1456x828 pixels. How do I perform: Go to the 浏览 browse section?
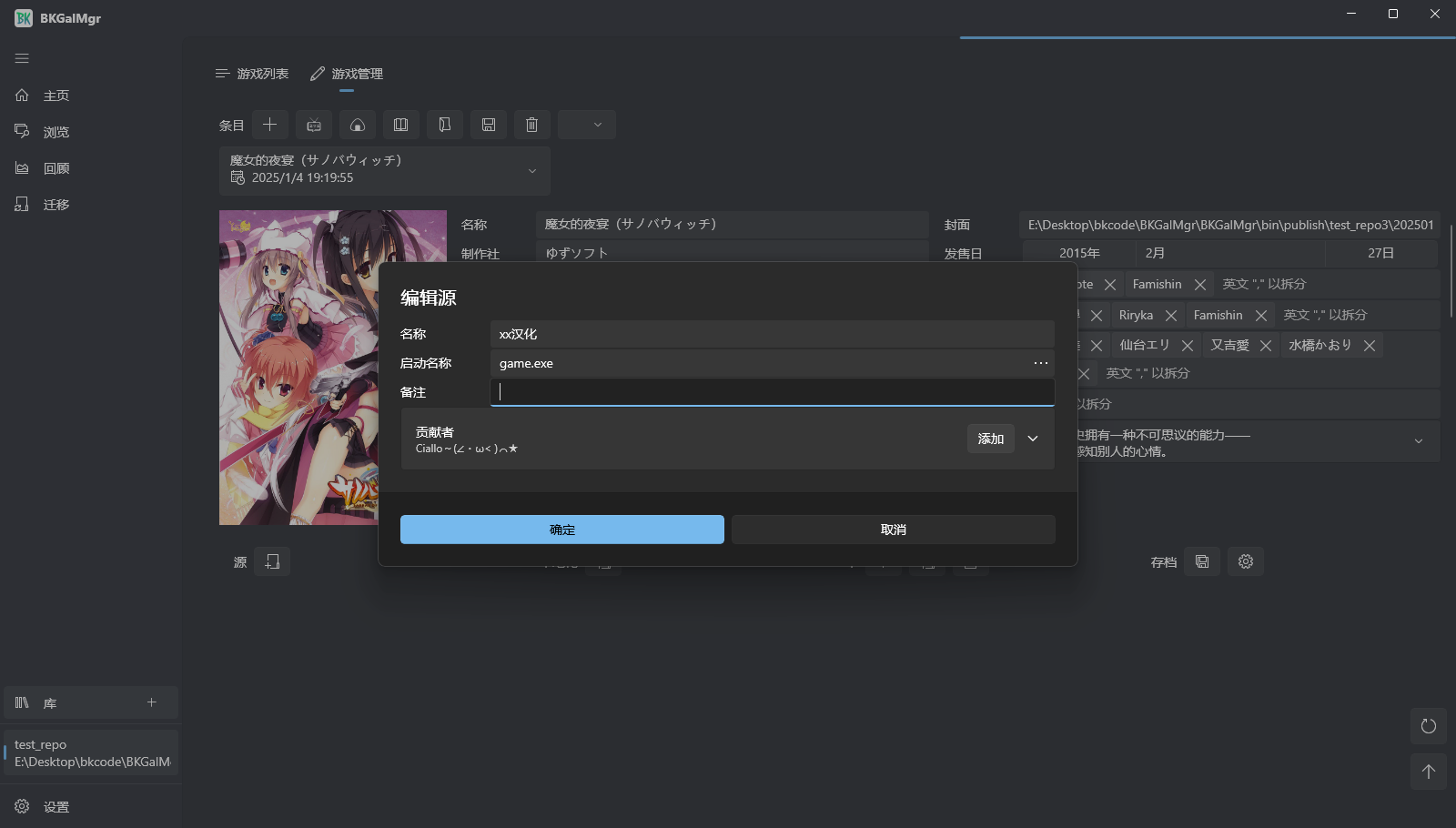[x=56, y=131]
